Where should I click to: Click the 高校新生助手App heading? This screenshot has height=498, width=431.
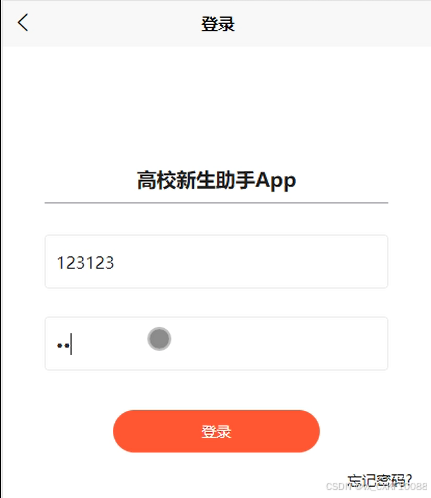click(x=216, y=180)
